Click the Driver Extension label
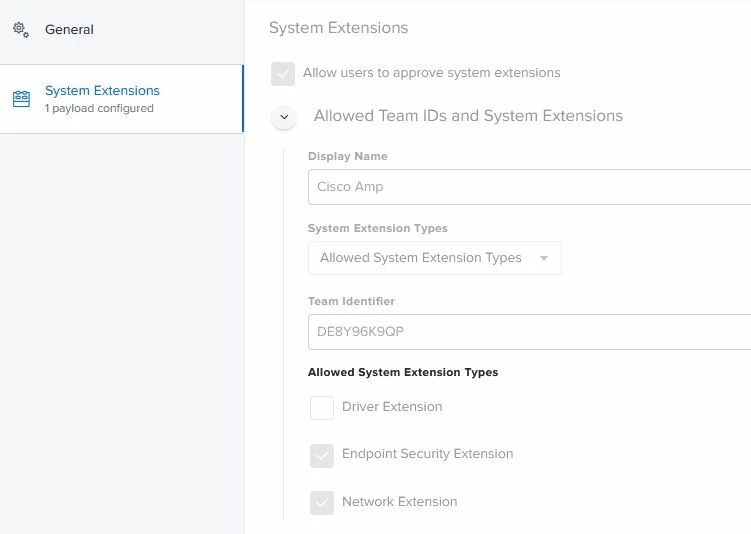 point(392,407)
